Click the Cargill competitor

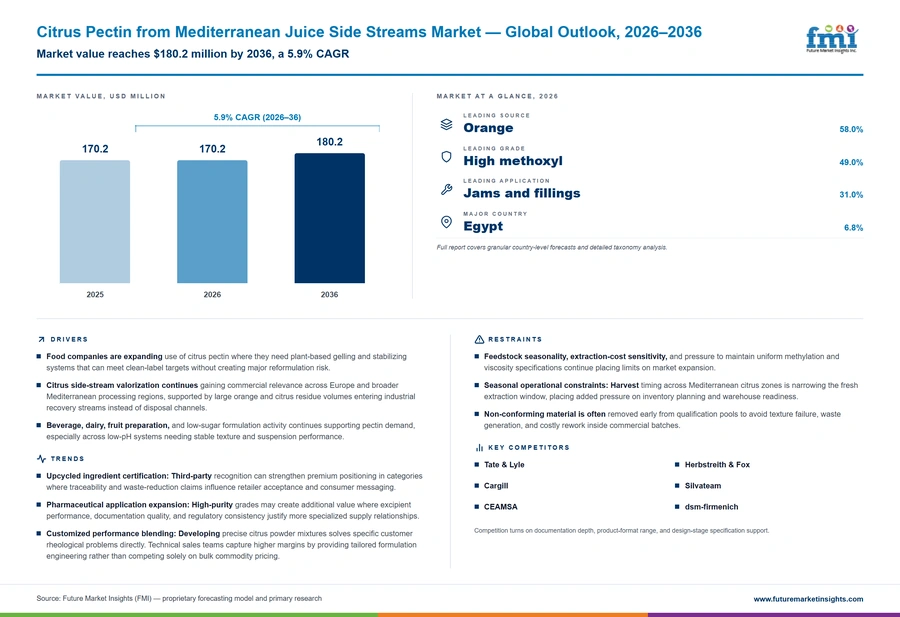pyautogui.click(x=496, y=486)
